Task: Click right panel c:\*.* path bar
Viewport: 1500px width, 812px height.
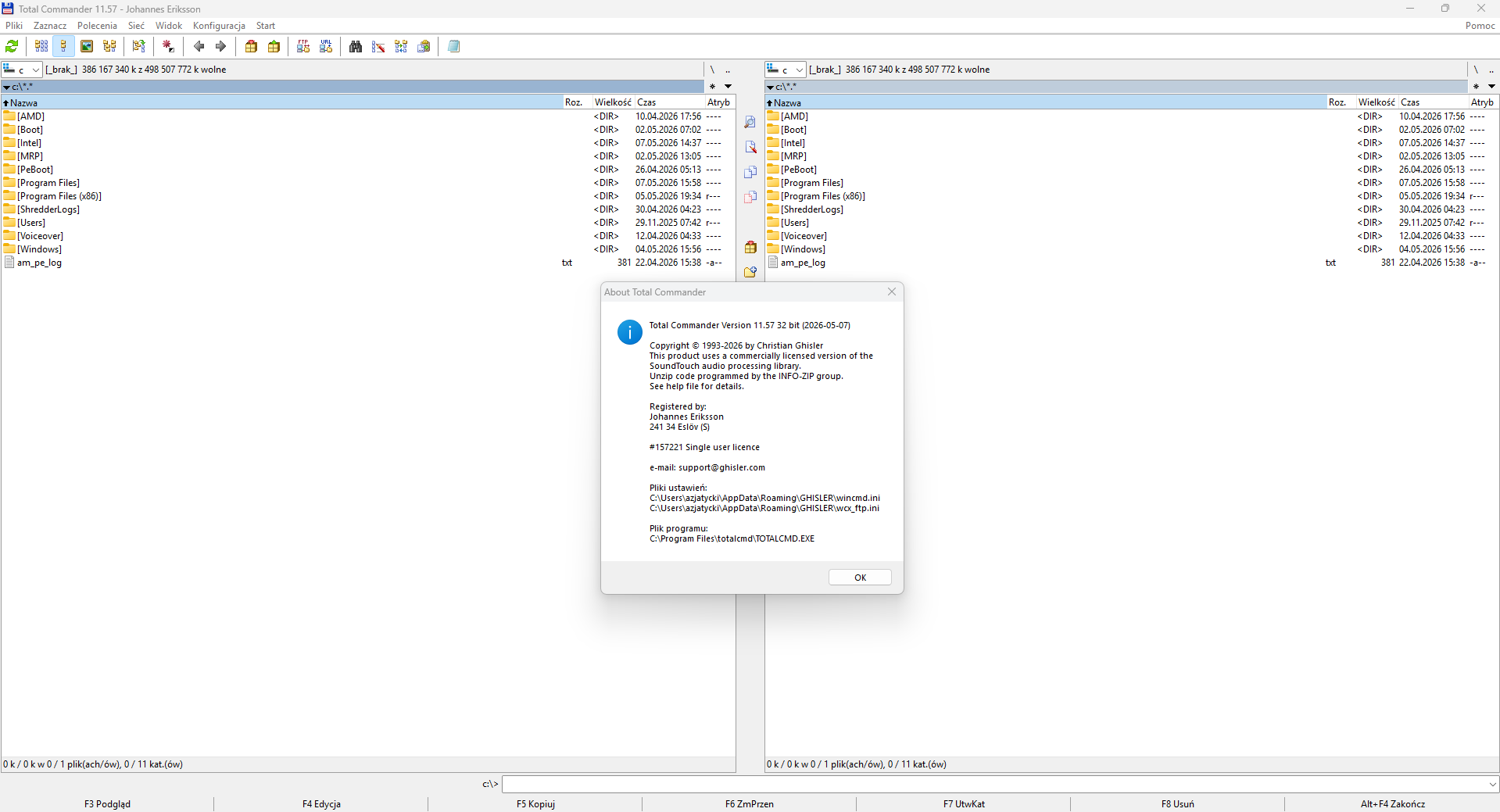Action: coord(1116,87)
